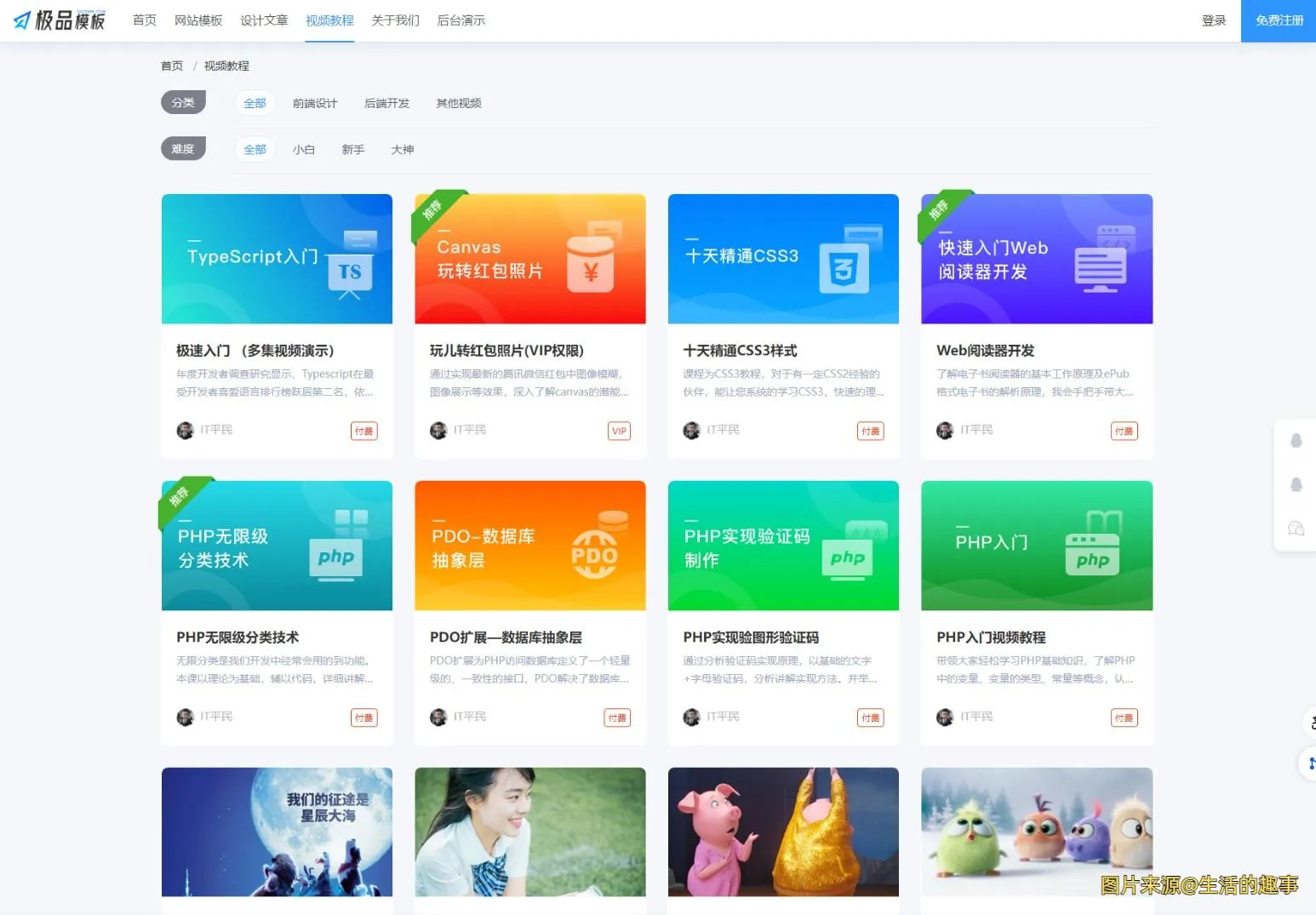Click the 付费 tag on 十天精通CSS3样式
1316x915 pixels.
pos(870,431)
